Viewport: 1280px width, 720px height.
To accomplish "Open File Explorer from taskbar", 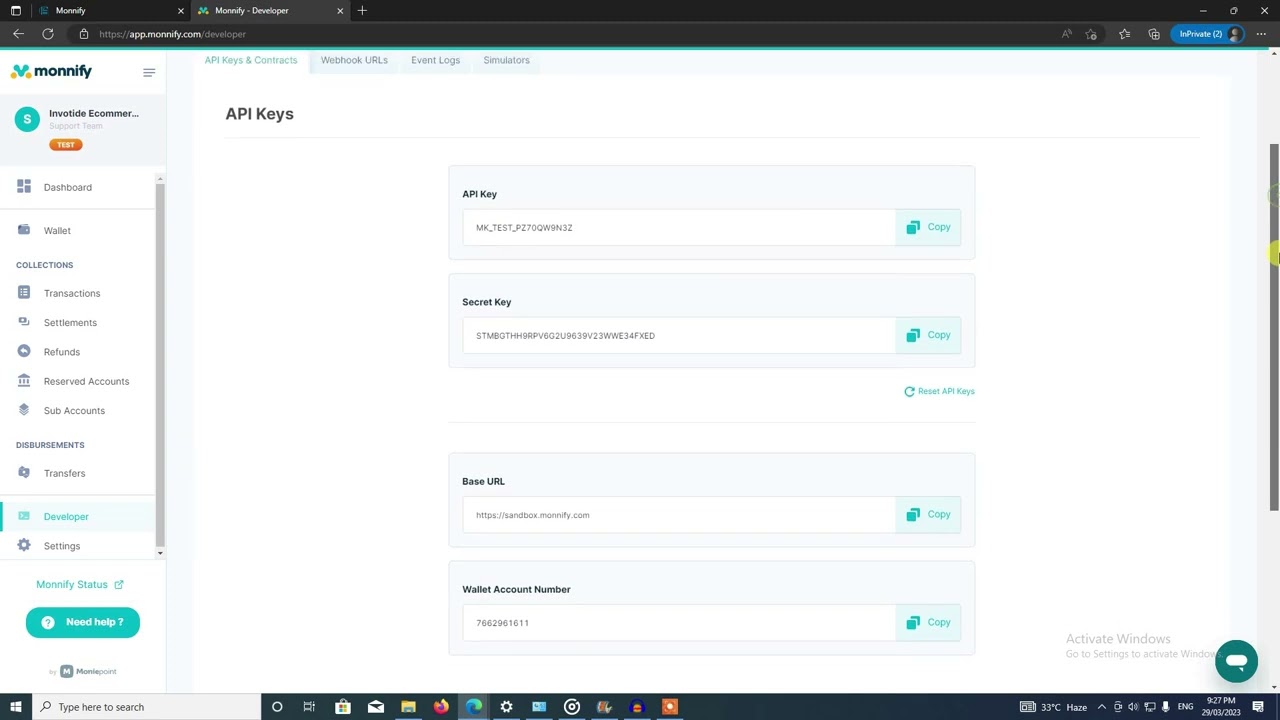I will click(408, 707).
